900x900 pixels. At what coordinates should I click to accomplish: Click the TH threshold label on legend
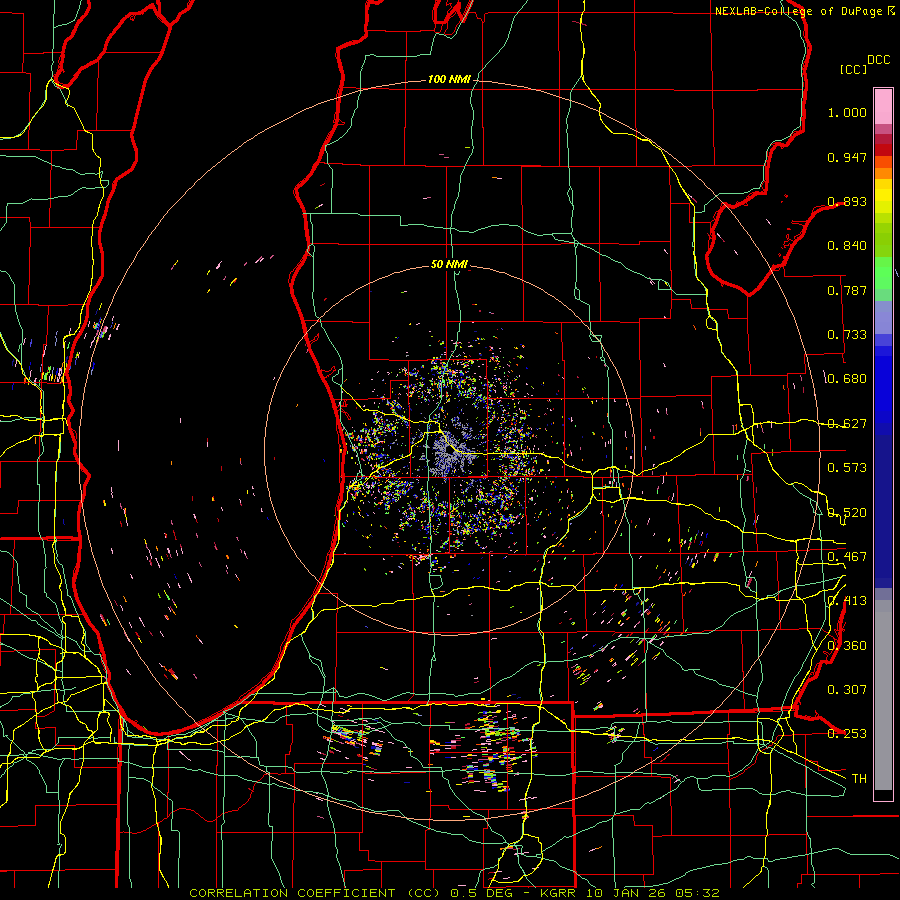tap(859, 779)
